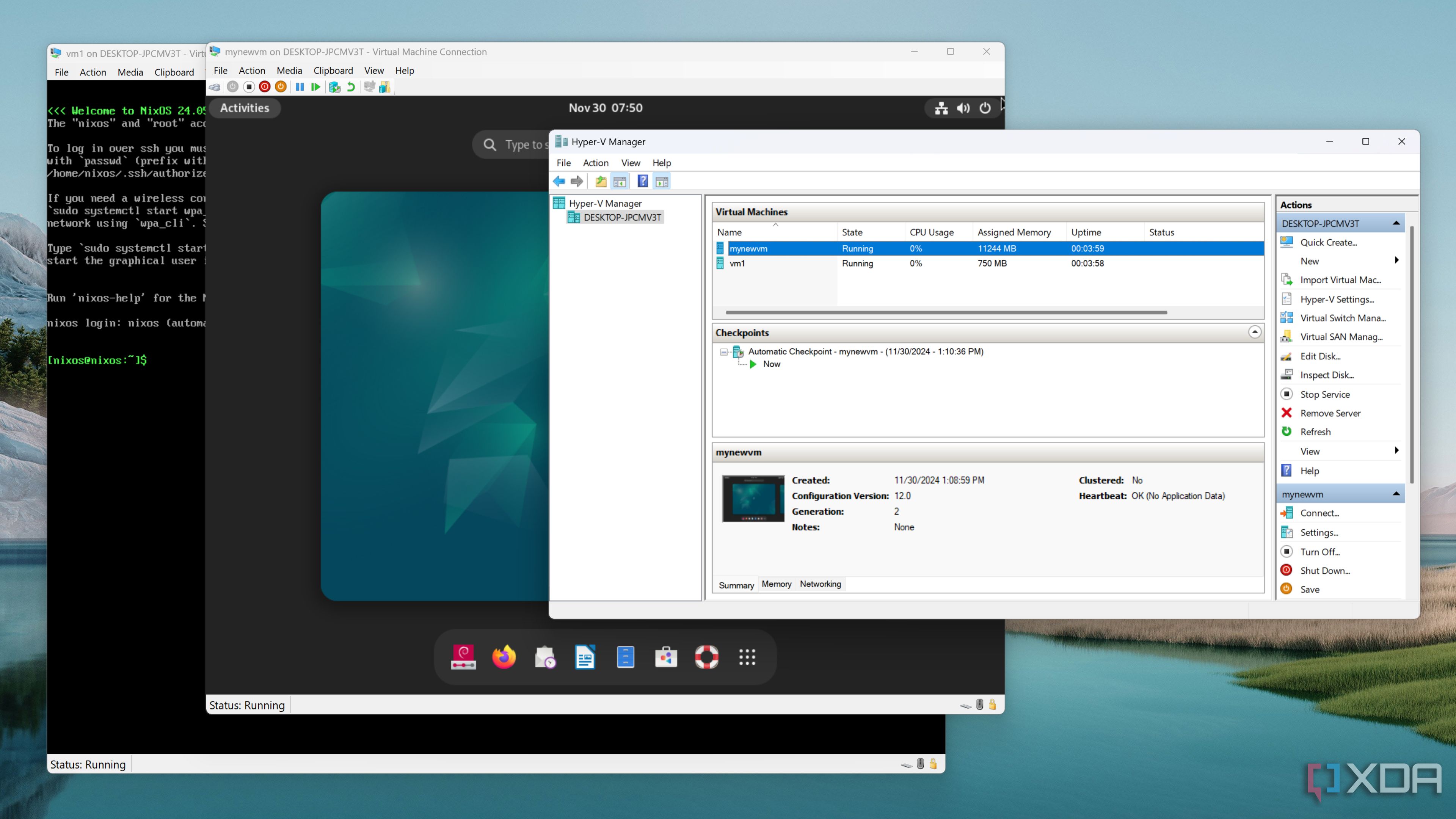Click the Back arrow in Hyper-V Manager
The height and width of the screenshot is (819, 1456).
pos(559,182)
